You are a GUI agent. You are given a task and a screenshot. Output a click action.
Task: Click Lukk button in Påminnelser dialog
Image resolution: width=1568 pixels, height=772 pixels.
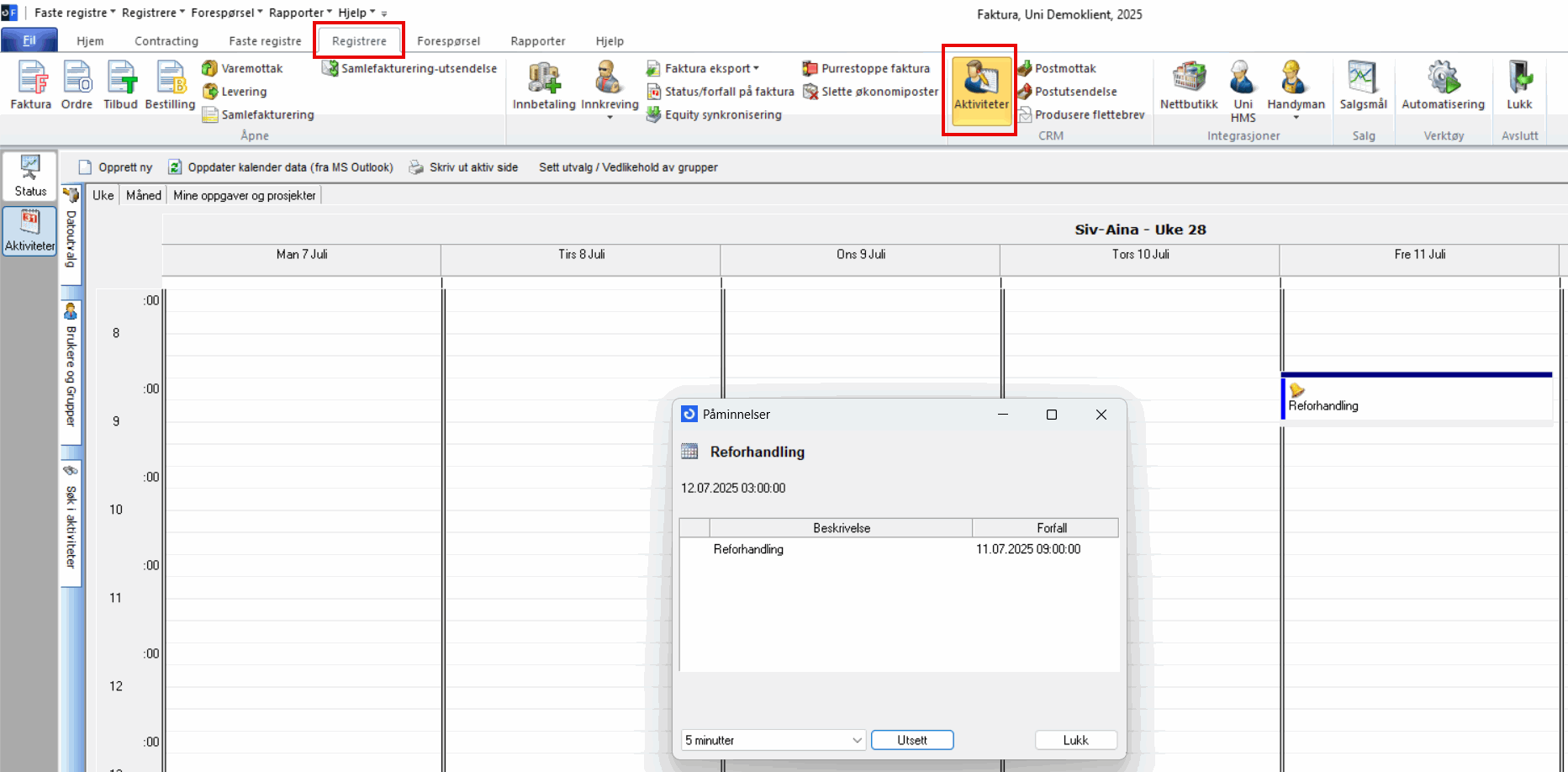coord(1075,740)
